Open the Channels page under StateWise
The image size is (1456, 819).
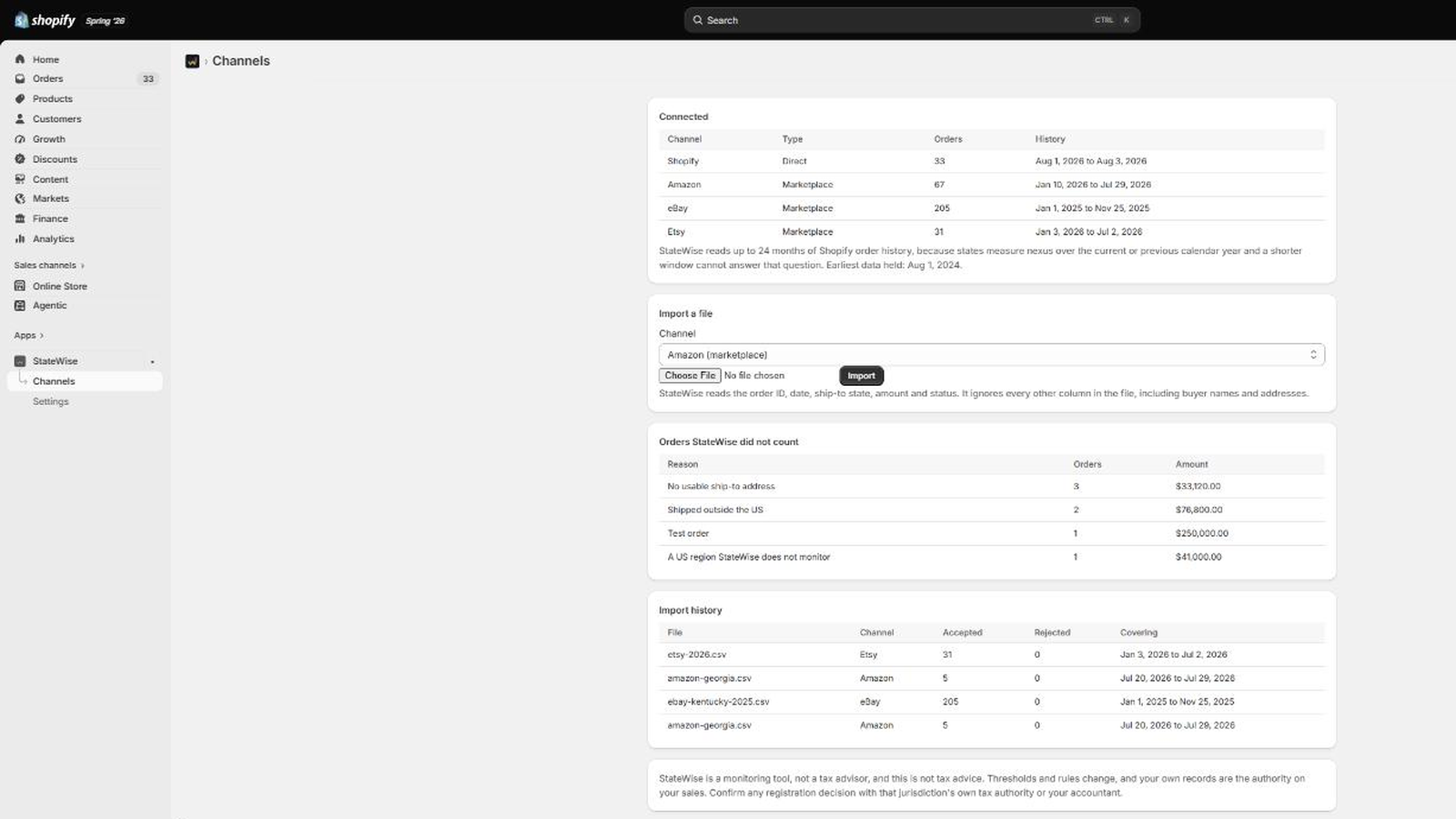(85, 381)
